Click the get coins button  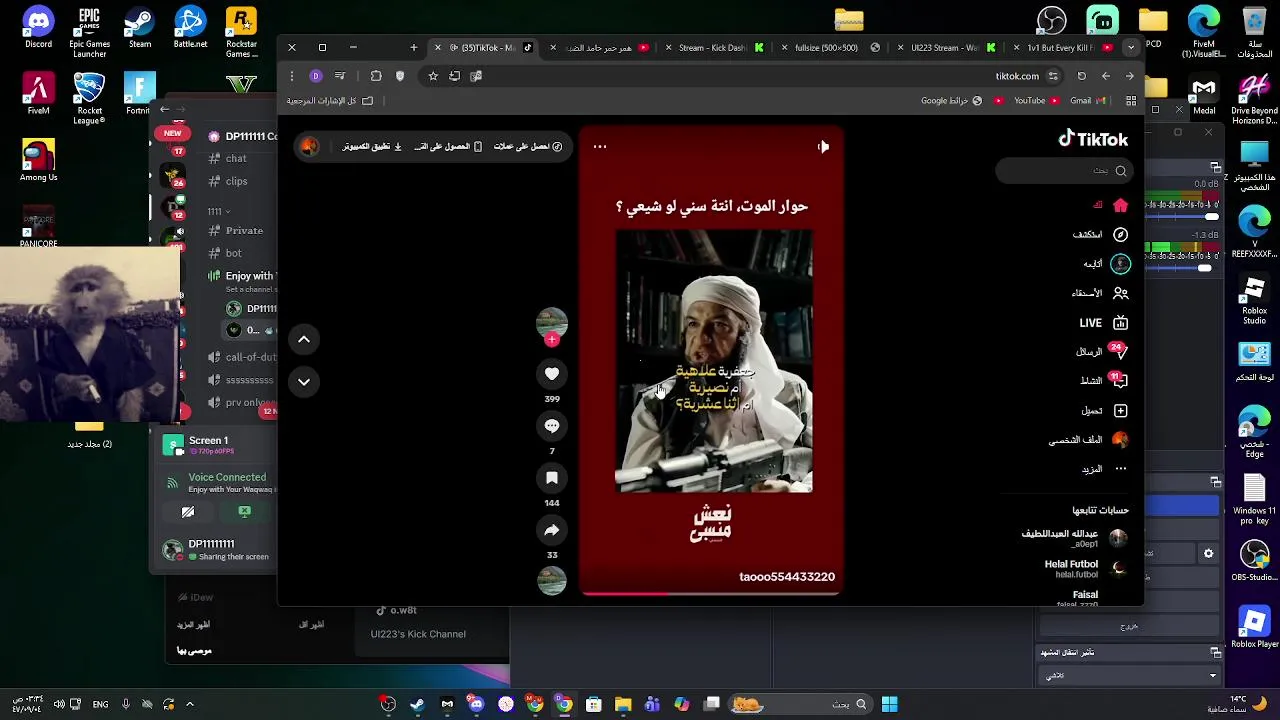point(527,146)
